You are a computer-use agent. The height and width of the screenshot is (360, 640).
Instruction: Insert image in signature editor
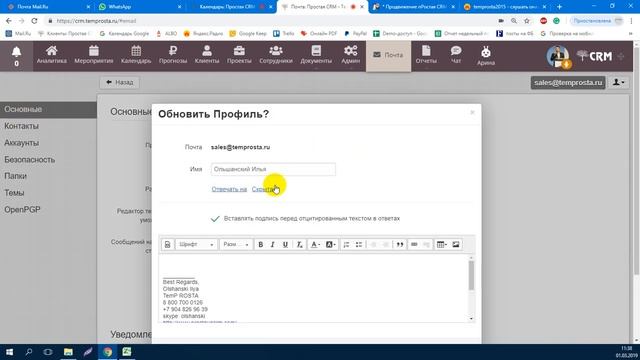456,244
